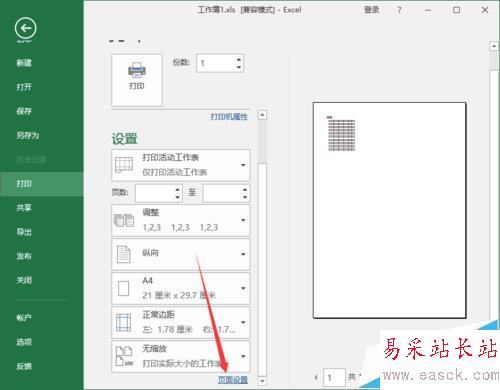
Task: Increase the number of copies
Action: pos(239,60)
